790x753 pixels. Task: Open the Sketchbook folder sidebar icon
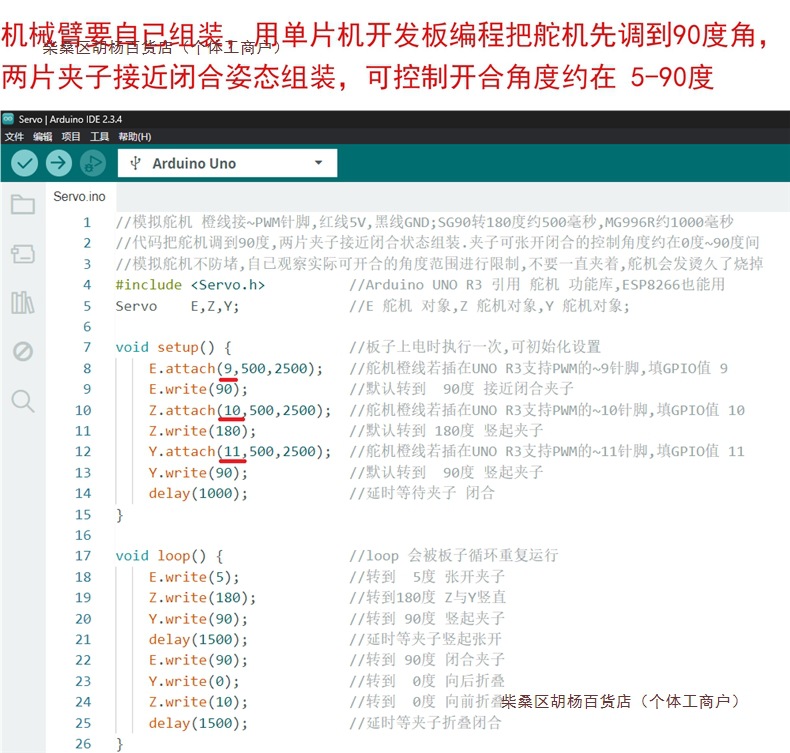pyautogui.click(x=23, y=204)
